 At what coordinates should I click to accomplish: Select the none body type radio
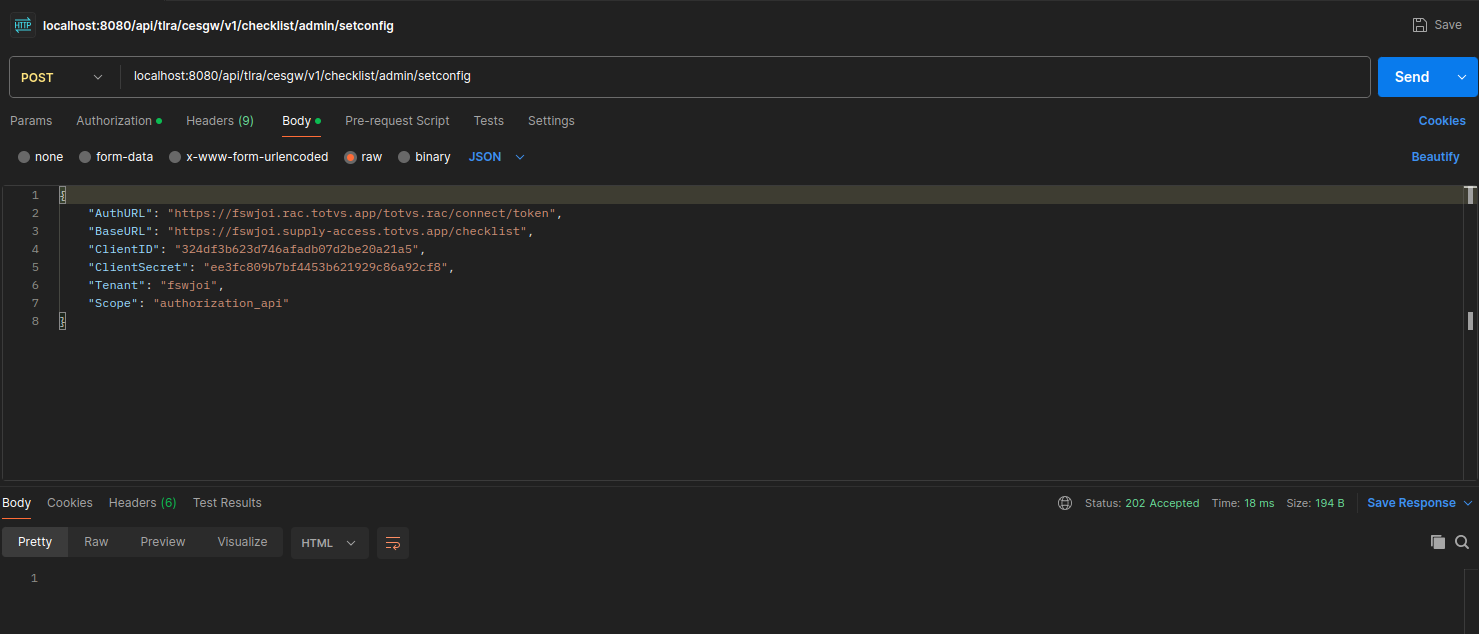click(24, 157)
